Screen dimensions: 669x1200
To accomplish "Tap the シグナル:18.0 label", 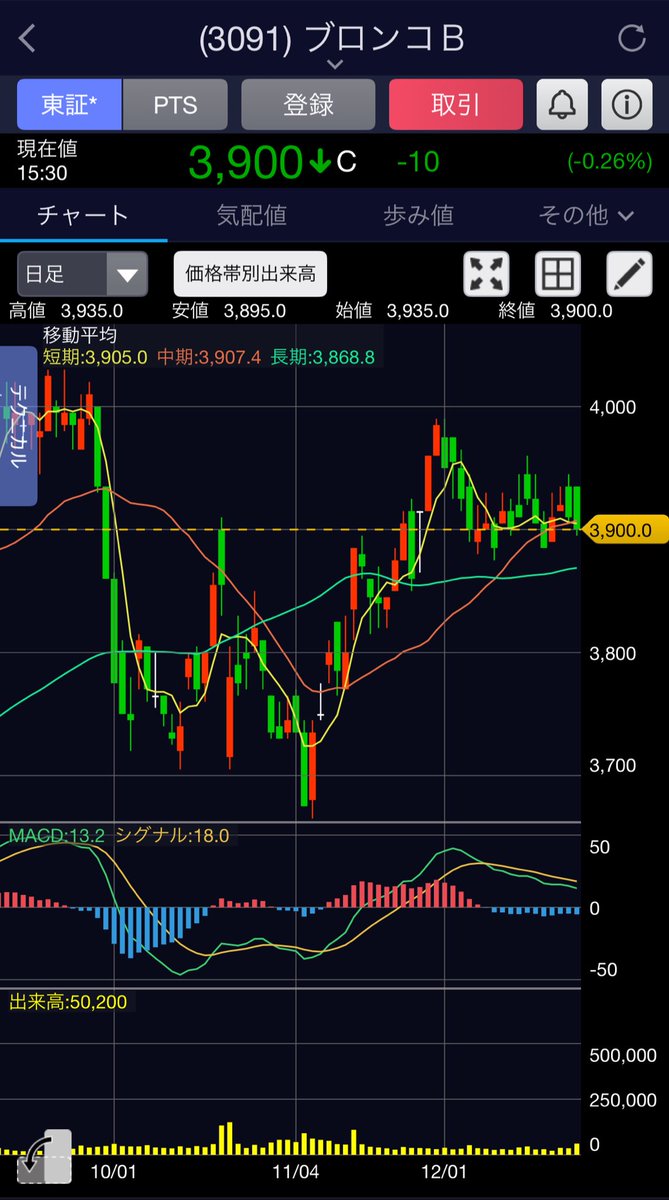I will (x=172, y=836).
